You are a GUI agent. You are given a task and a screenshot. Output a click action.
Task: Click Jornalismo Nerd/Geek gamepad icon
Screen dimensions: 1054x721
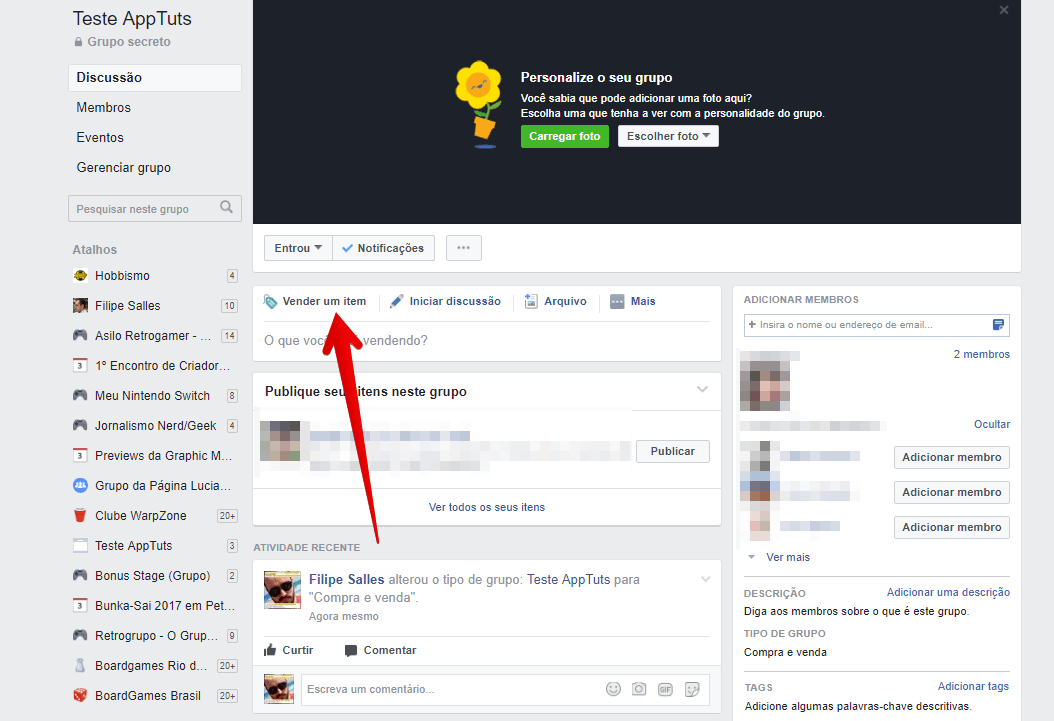tap(80, 425)
